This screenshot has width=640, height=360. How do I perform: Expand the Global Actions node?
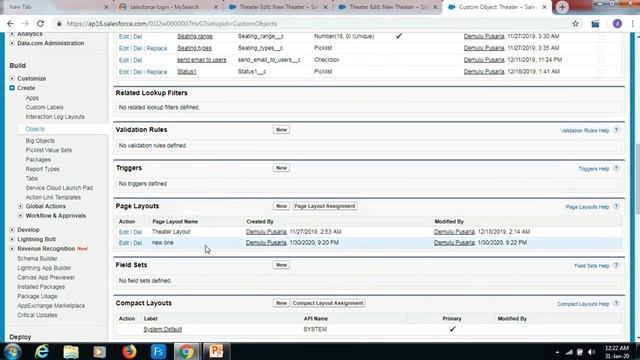(x=20, y=206)
